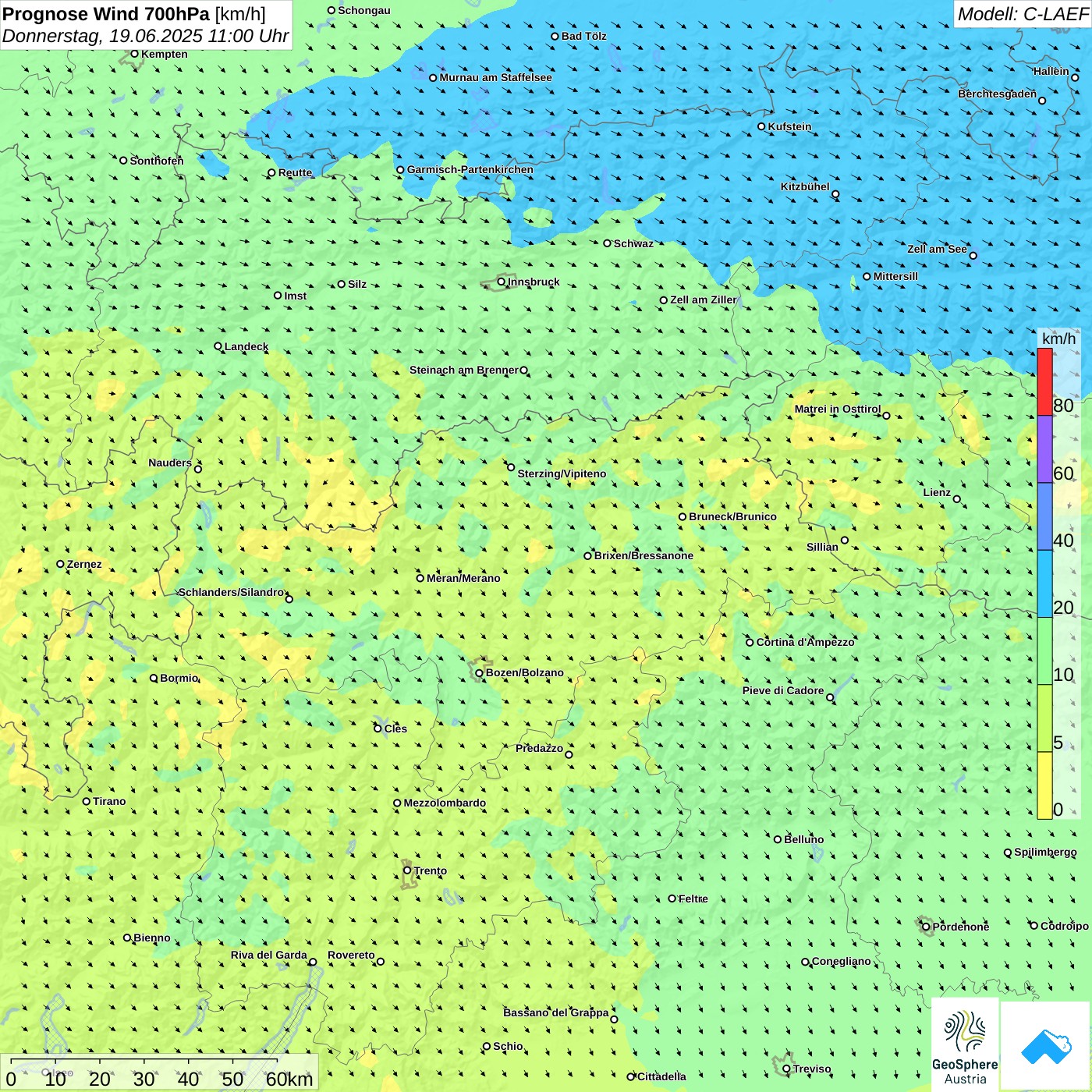The image size is (1092, 1092).
Task: Click the Bormio location marker
Action: (154, 678)
